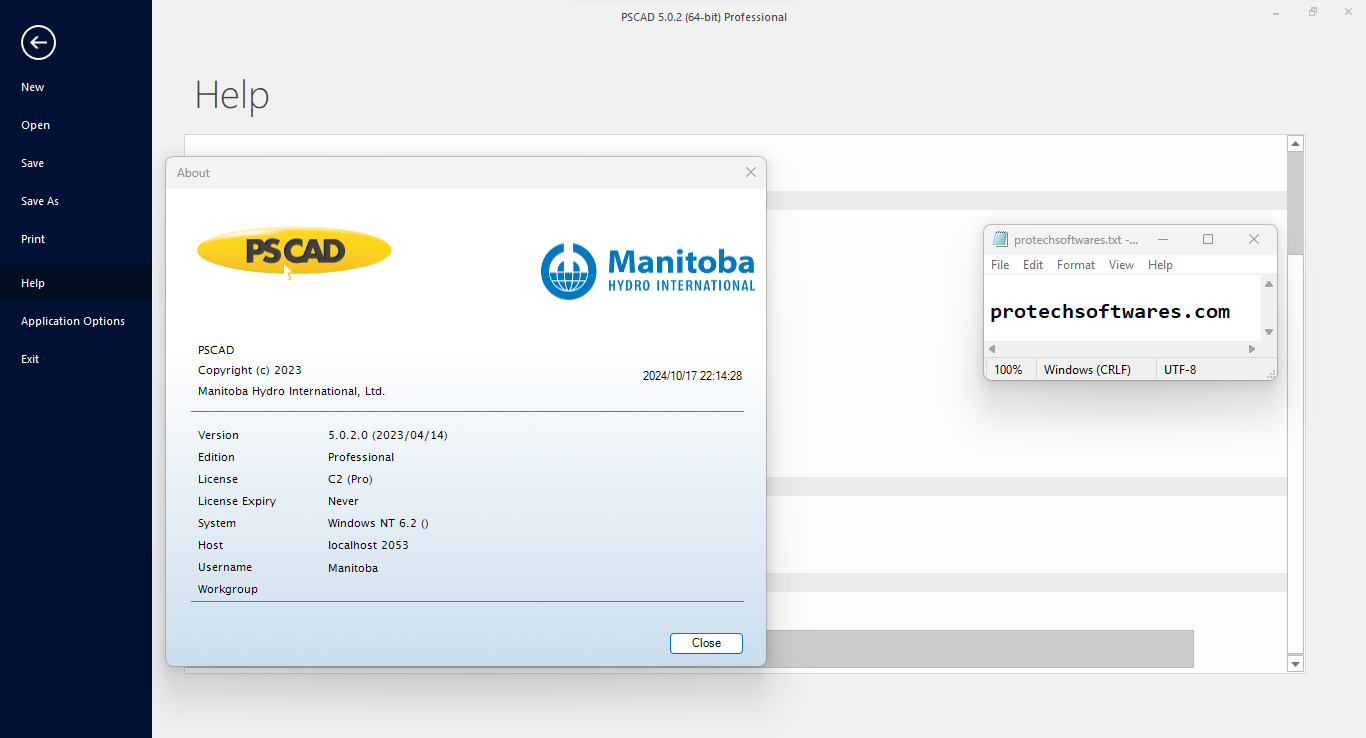Open Notepad Format menu
The height and width of the screenshot is (738, 1366).
click(1076, 265)
